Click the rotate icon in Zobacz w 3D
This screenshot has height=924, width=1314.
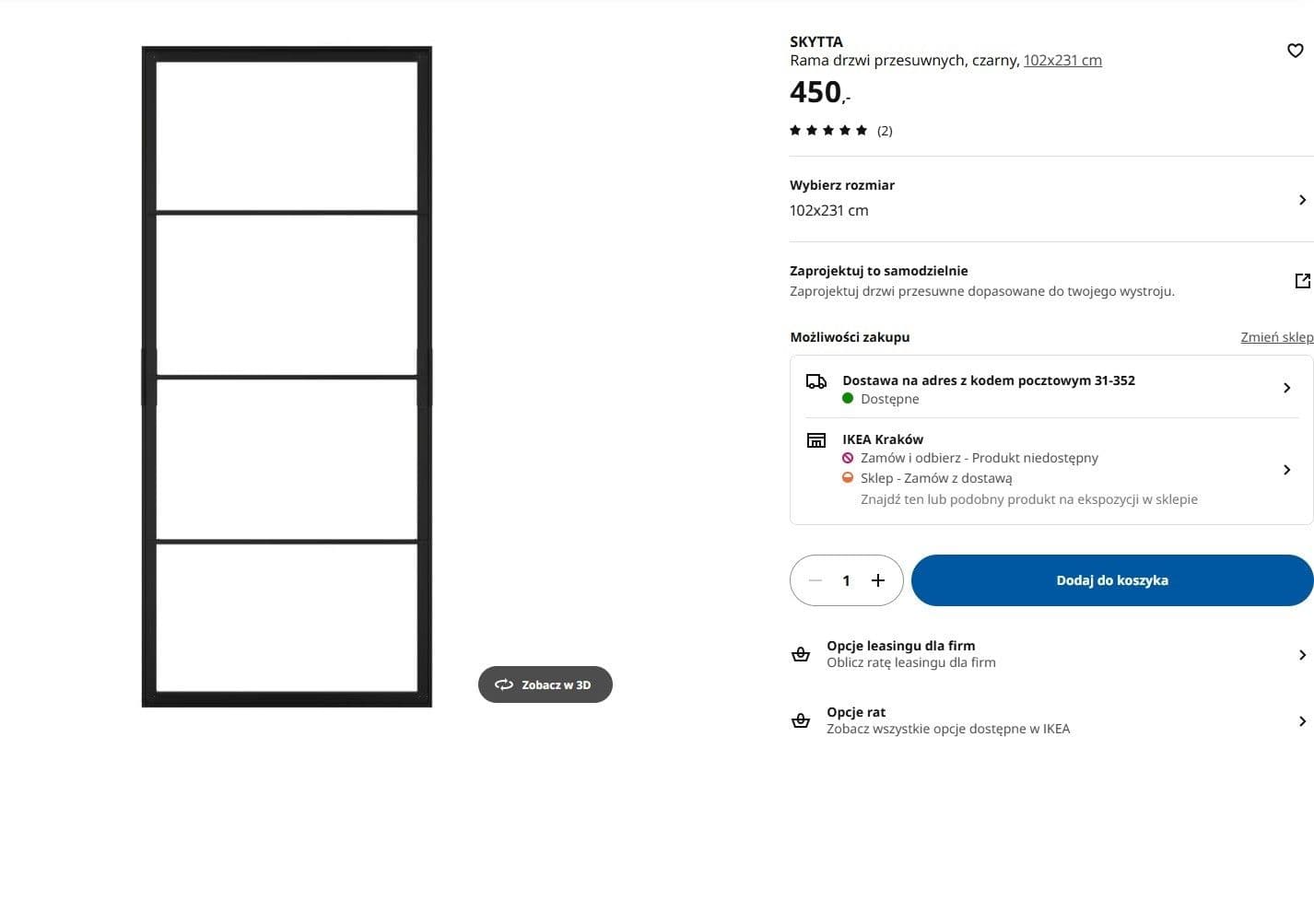[x=504, y=684]
